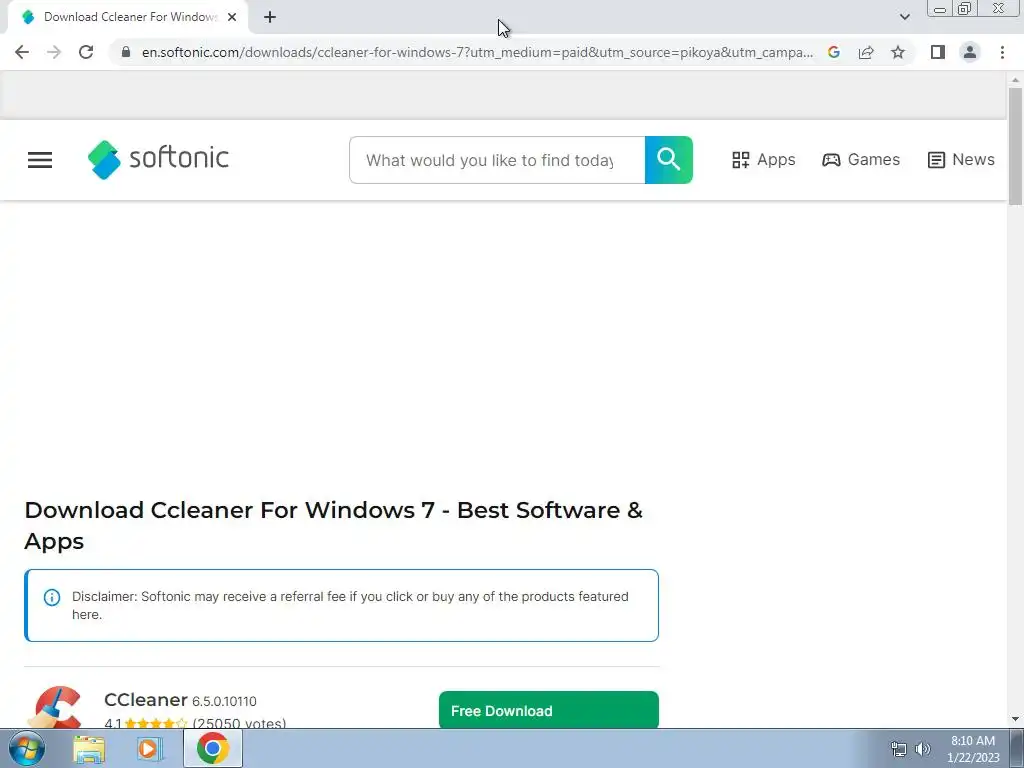Open Windows Explorer from the taskbar

tap(89, 748)
